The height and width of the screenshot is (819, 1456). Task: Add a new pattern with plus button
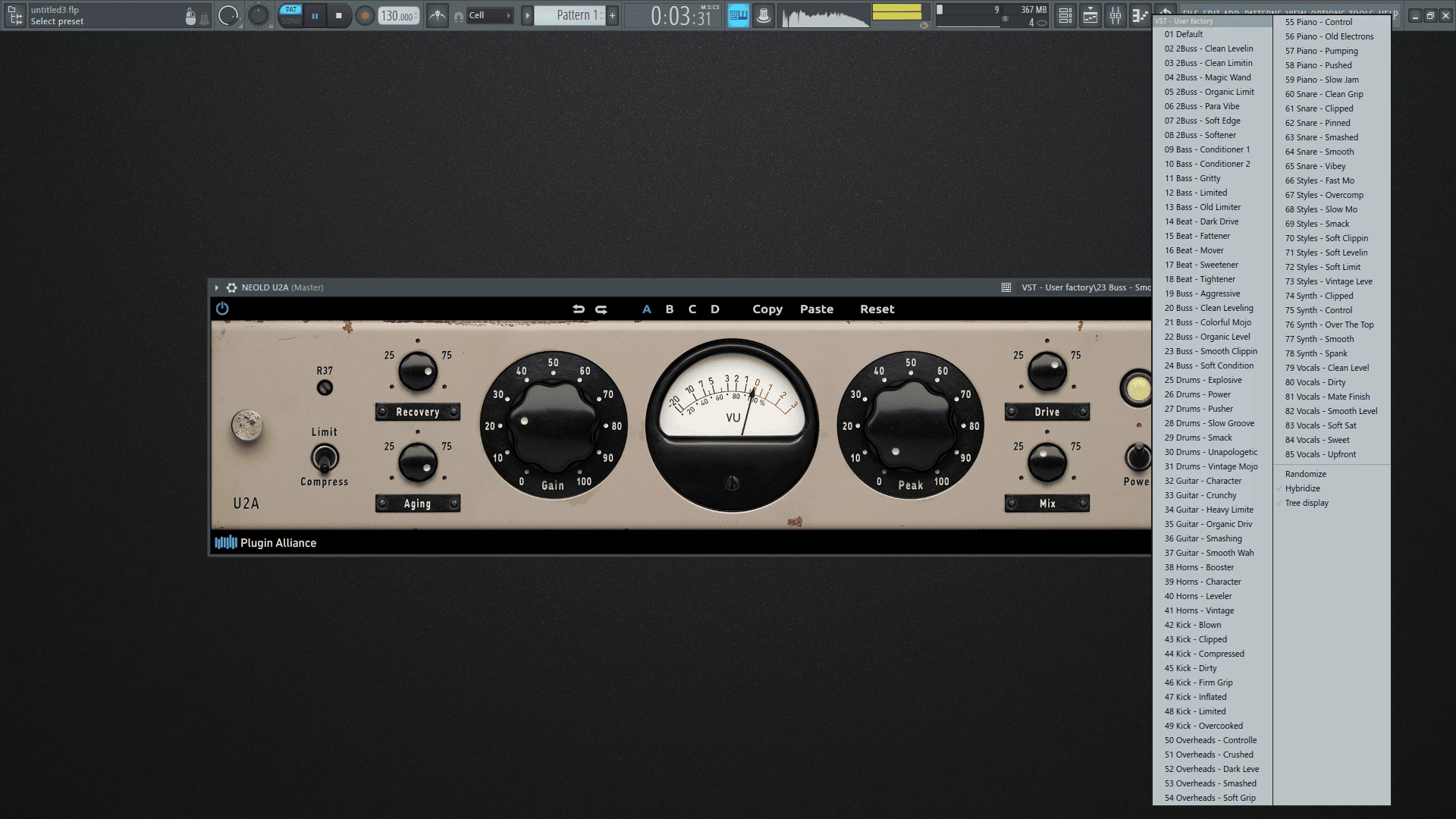tap(613, 15)
